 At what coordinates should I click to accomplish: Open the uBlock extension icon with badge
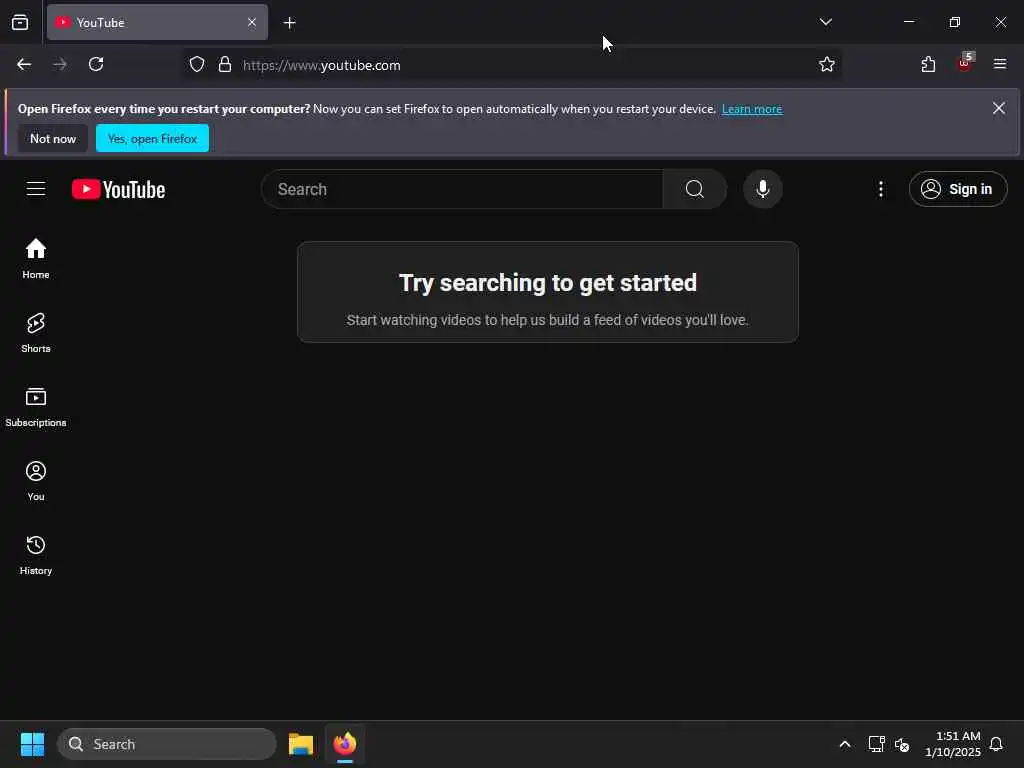tap(965, 63)
